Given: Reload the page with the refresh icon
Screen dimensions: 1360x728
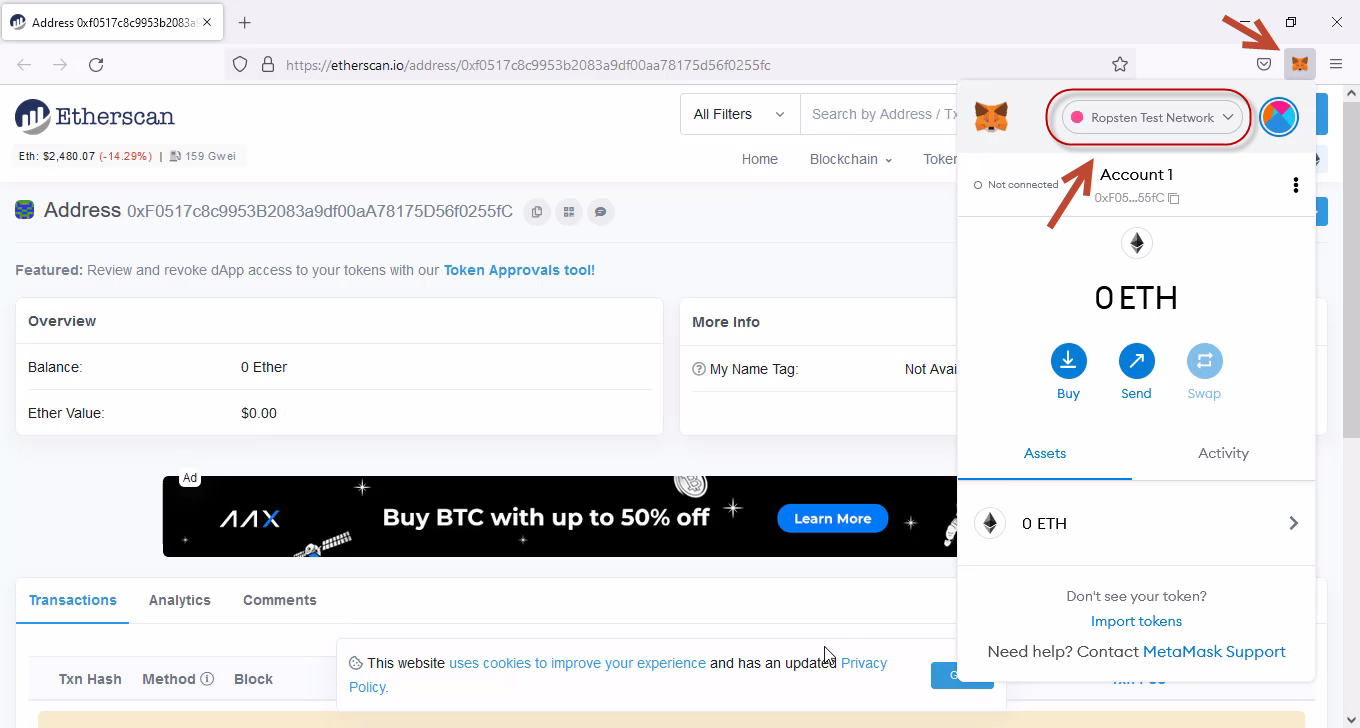Looking at the screenshot, I should [x=96, y=64].
